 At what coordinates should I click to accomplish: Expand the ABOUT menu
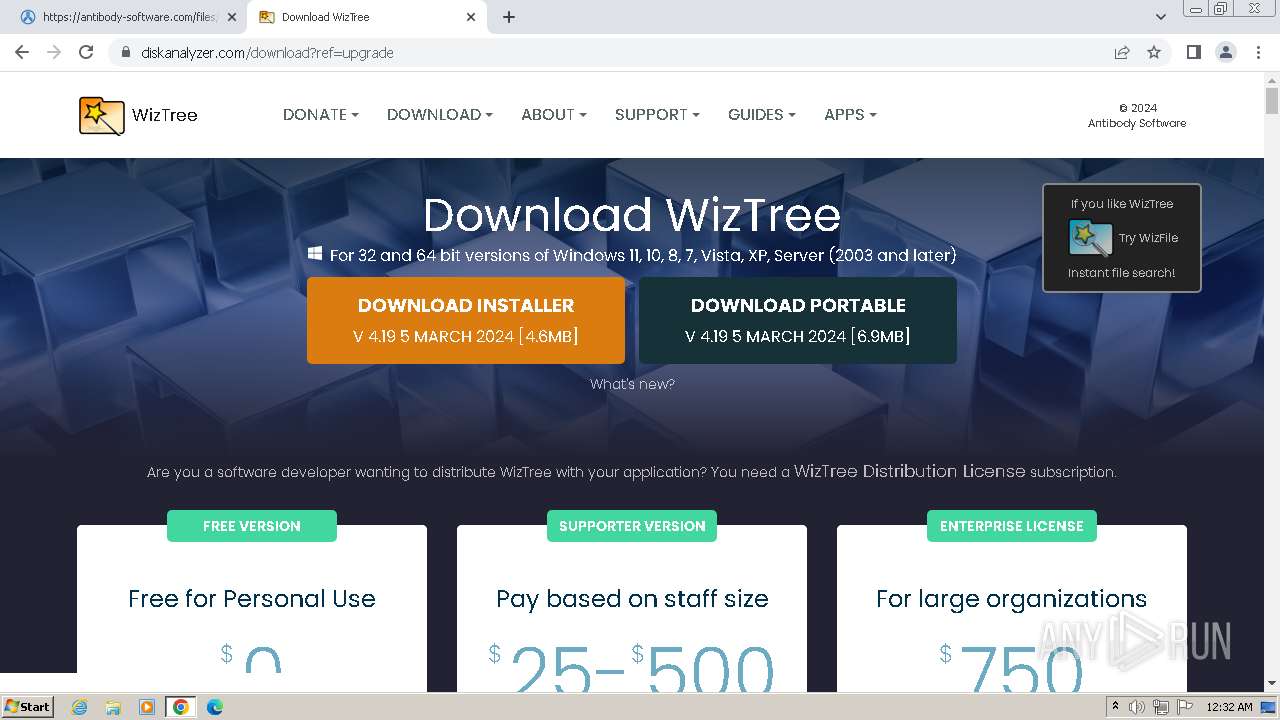(553, 115)
